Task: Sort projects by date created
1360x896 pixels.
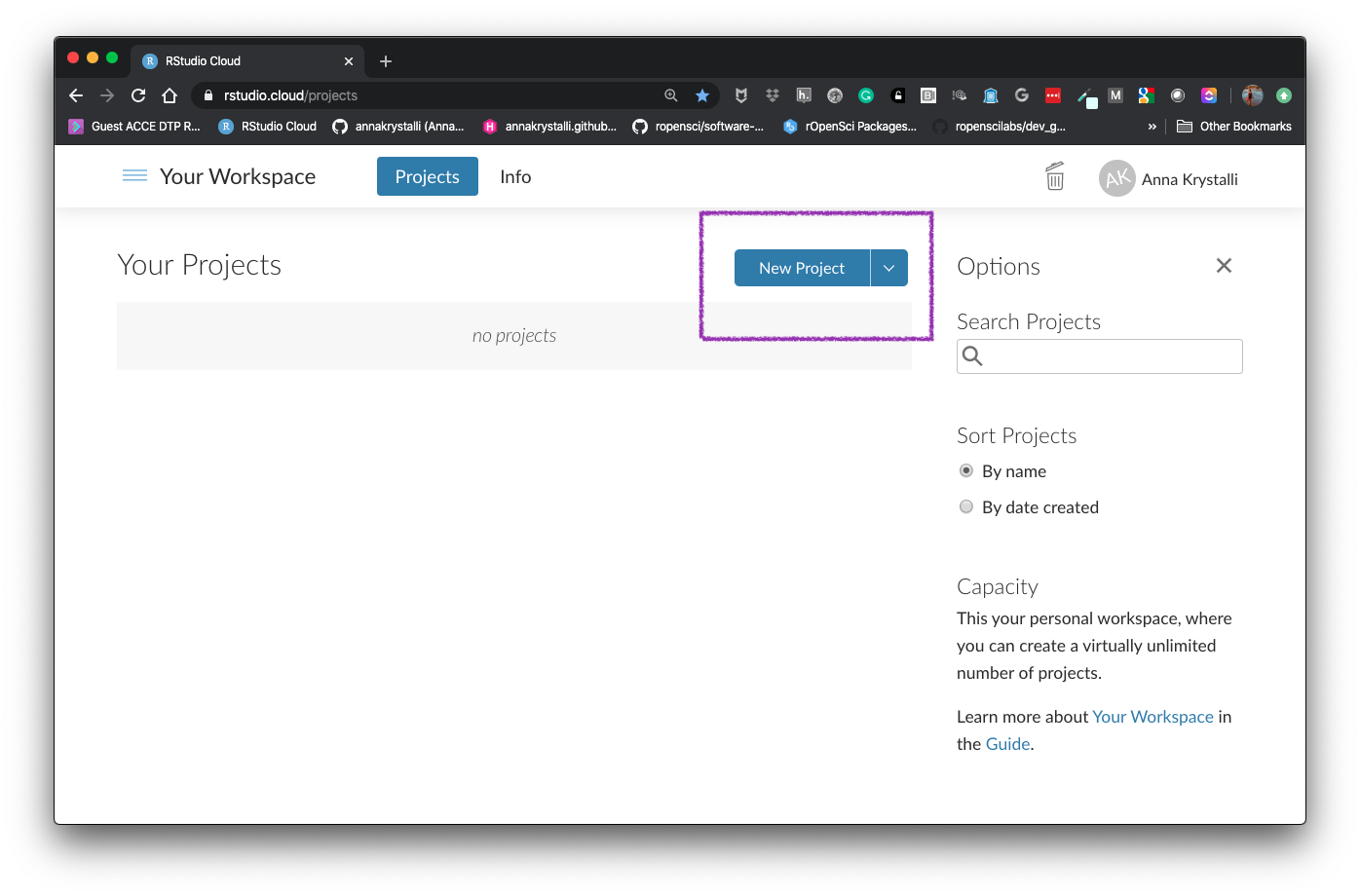Action: [x=966, y=506]
